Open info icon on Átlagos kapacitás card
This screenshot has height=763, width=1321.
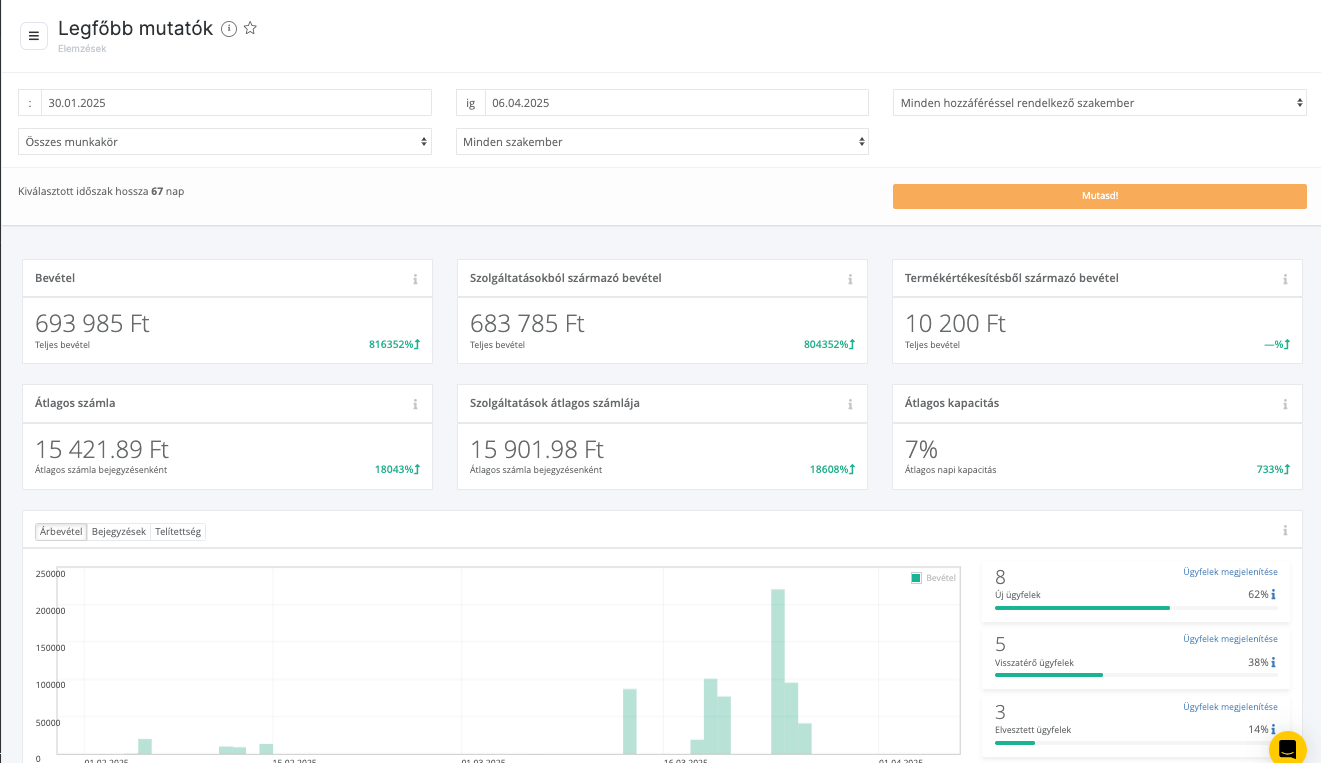pos(1285,404)
